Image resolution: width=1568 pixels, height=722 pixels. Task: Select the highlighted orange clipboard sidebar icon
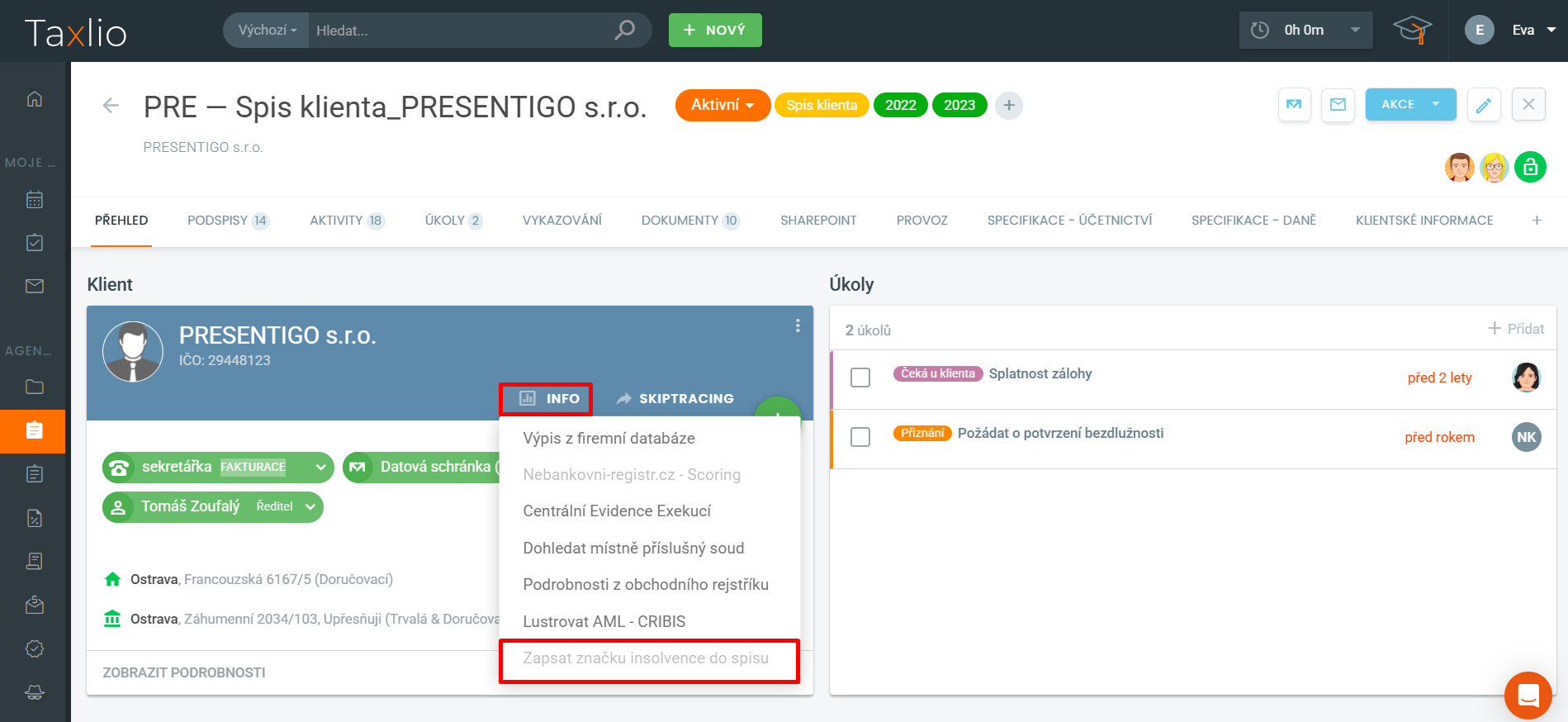[33, 430]
